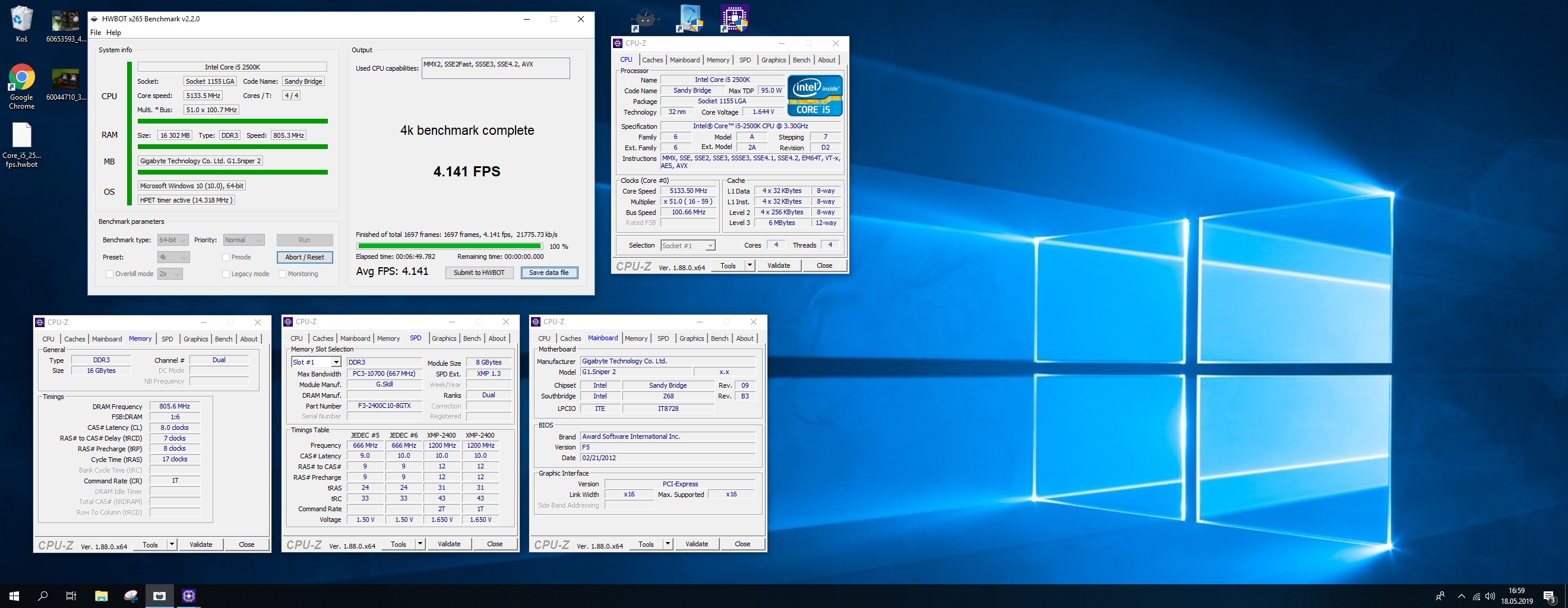
Task: Click the CPU-Z SPD window title icon
Action: pos(289,321)
